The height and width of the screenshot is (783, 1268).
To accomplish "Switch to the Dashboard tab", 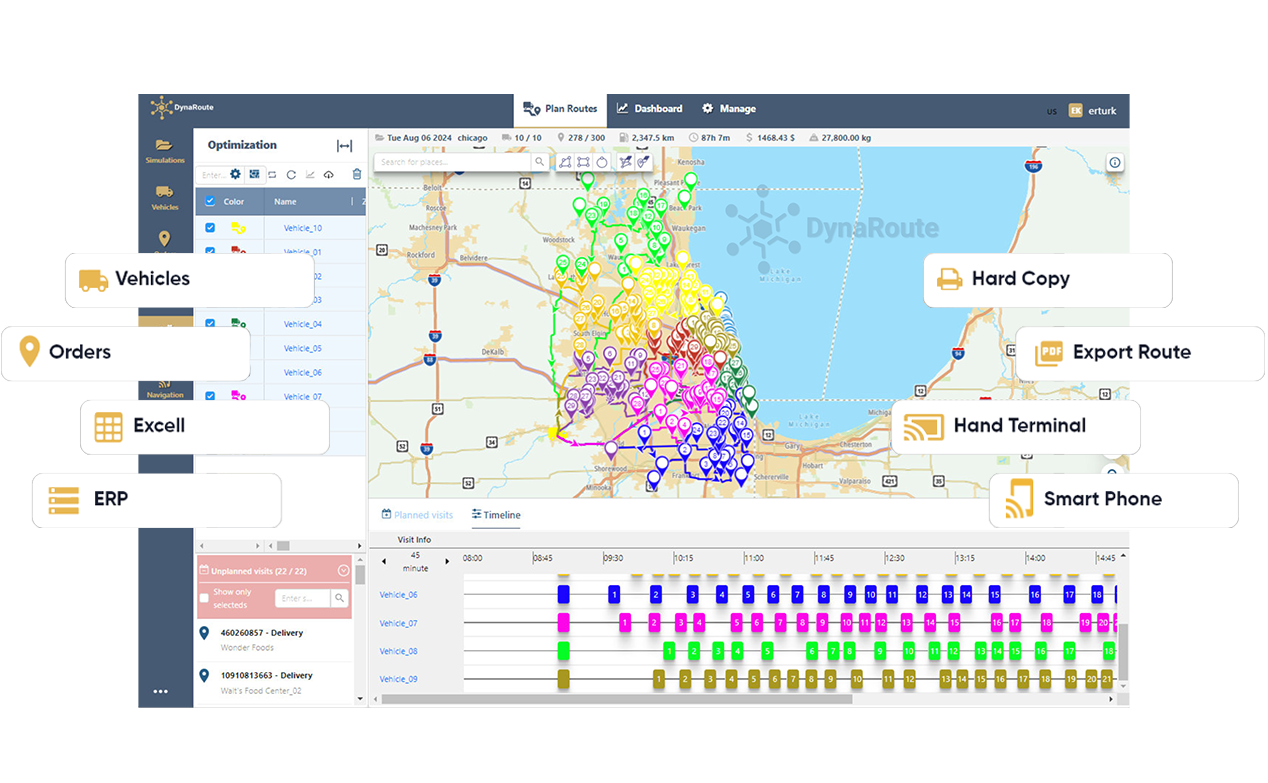I will tap(649, 109).
